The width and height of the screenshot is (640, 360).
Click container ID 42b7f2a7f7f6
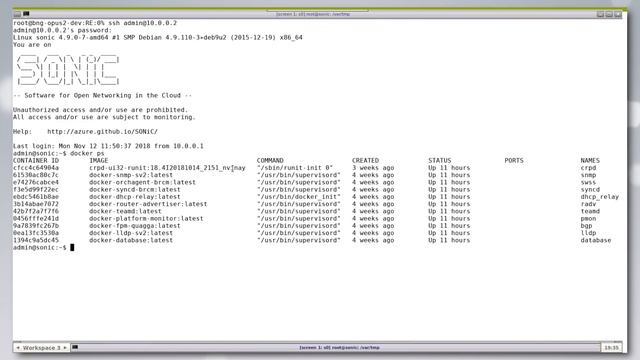(36, 211)
